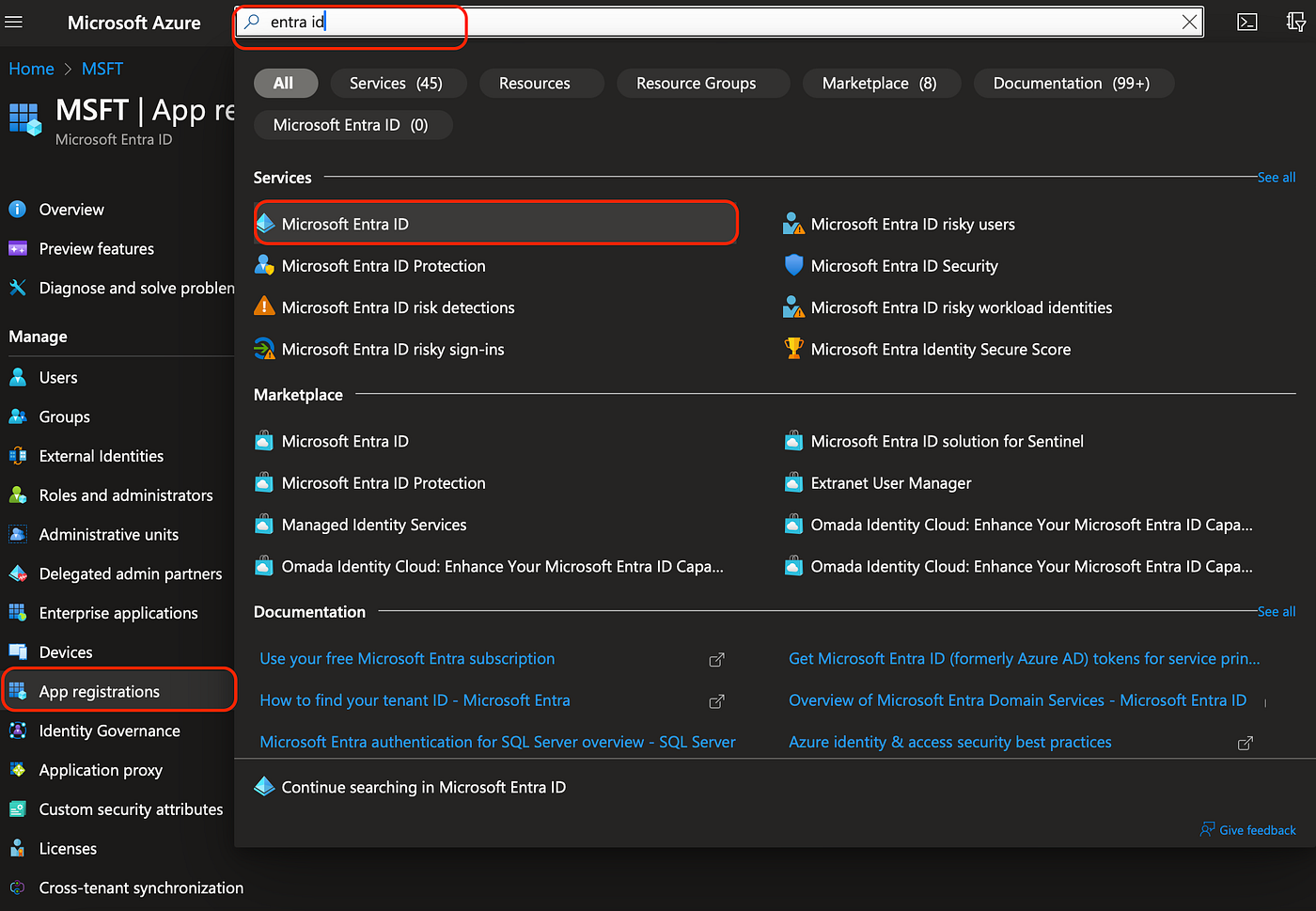Open Microsoft Entra ID risky workload identities

(961, 306)
